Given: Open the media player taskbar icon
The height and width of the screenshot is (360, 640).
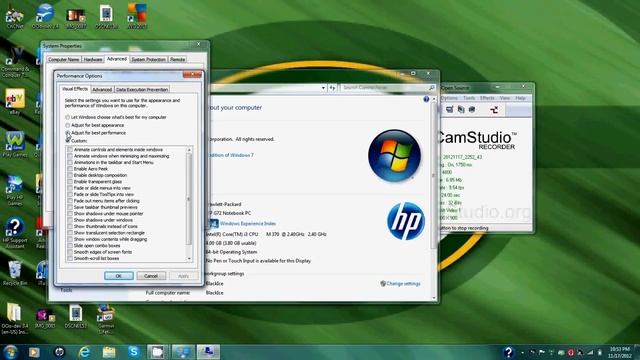Looking at the screenshot, I should click(34, 352).
